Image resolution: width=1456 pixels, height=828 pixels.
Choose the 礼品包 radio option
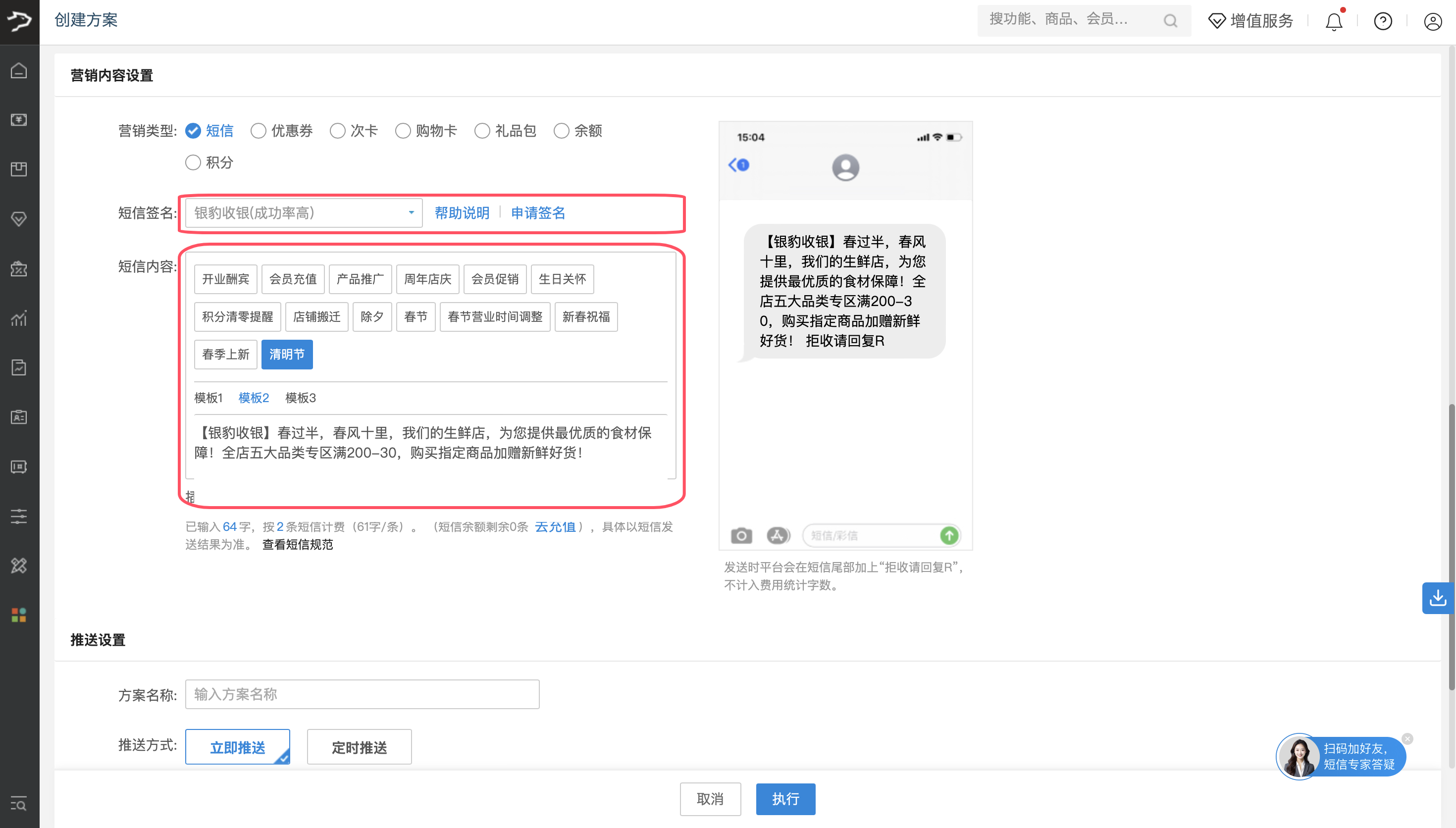pyautogui.click(x=482, y=131)
